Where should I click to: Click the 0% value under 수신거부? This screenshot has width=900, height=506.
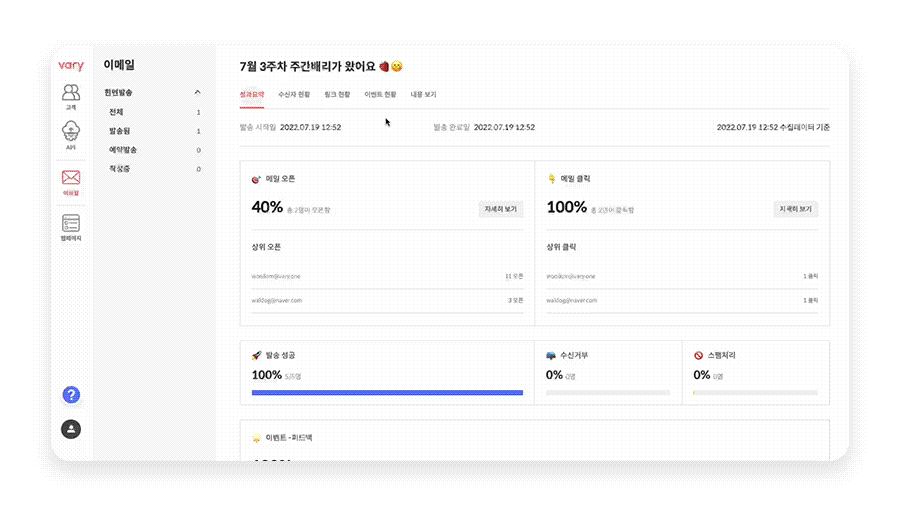tap(554, 375)
